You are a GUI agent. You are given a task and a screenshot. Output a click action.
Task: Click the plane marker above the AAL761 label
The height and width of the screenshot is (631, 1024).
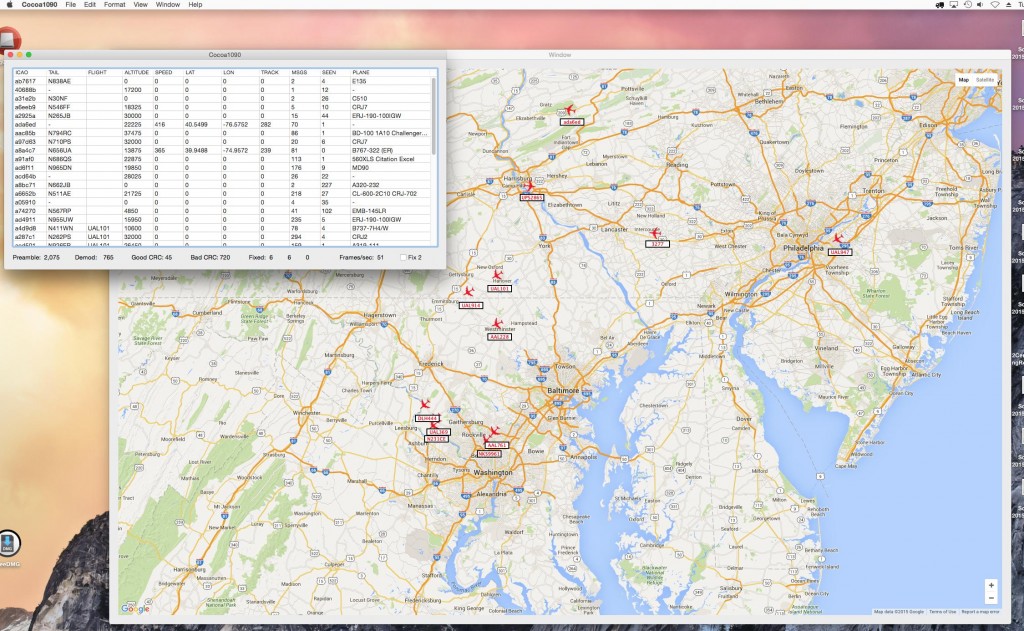494,432
